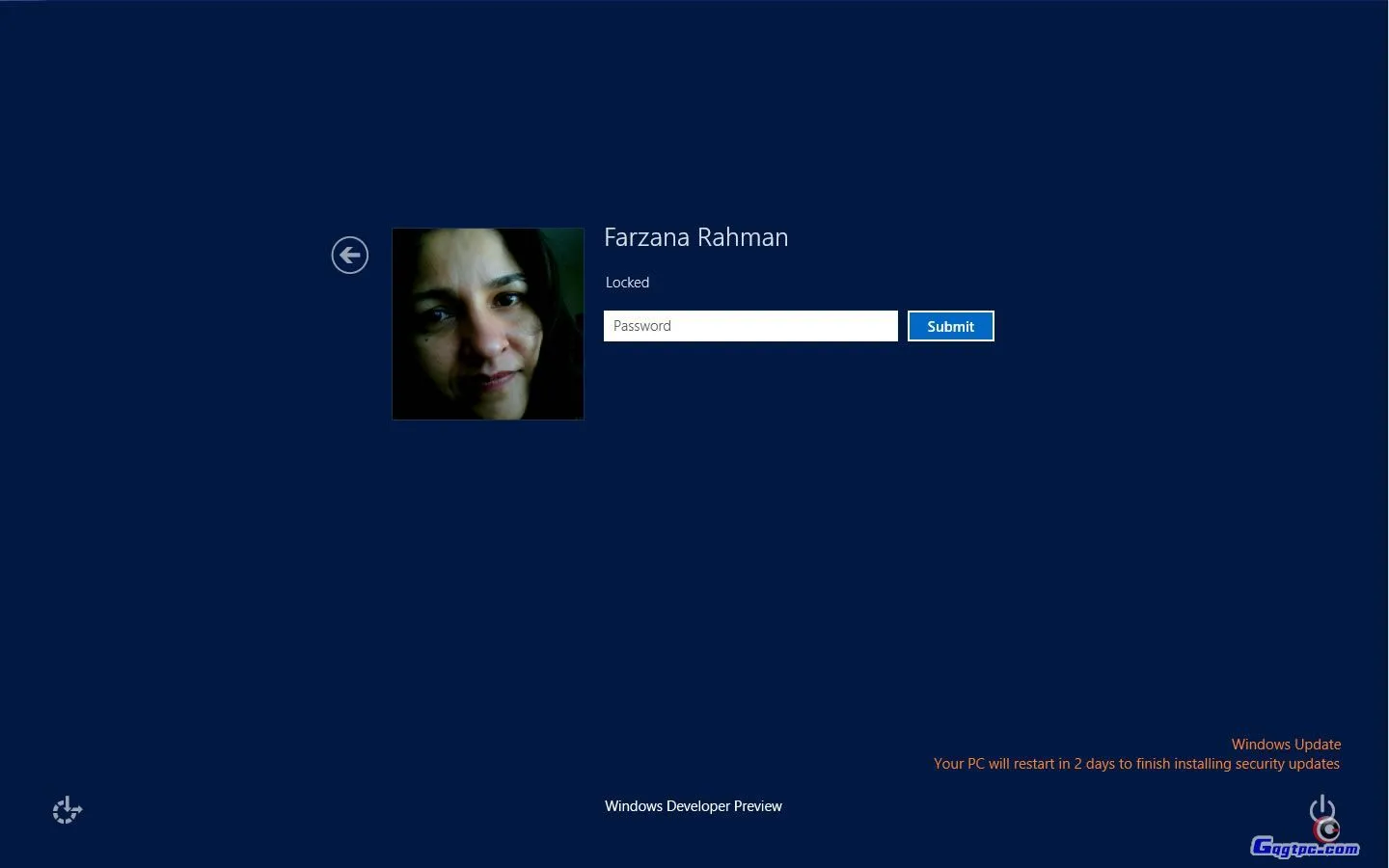Viewport: 1389px width, 868px height.
Task: Click the back arrow to switch users
Action: point(349,256)
